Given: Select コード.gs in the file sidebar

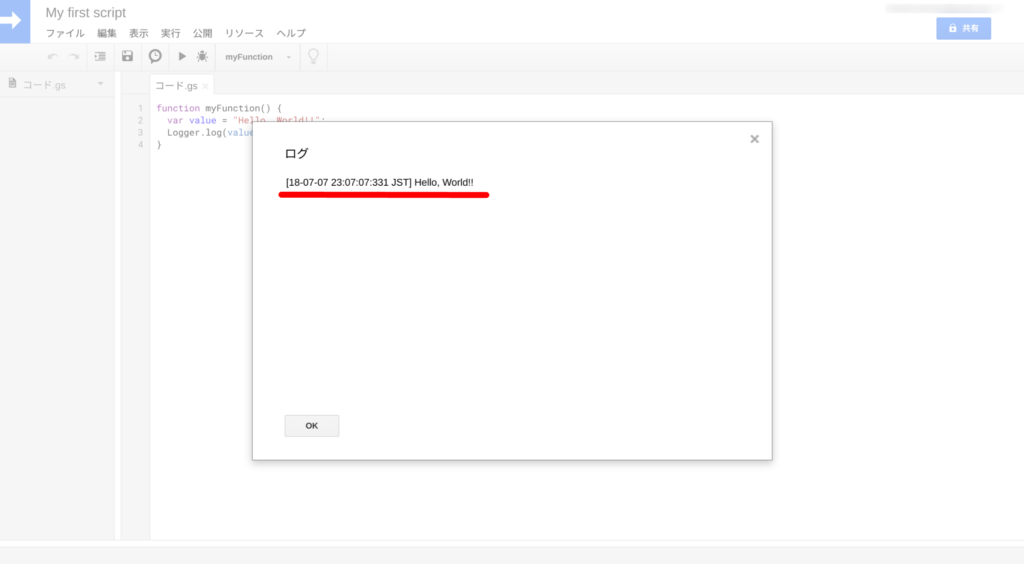Looking at the screenshot, I should [x=44, y=85].
